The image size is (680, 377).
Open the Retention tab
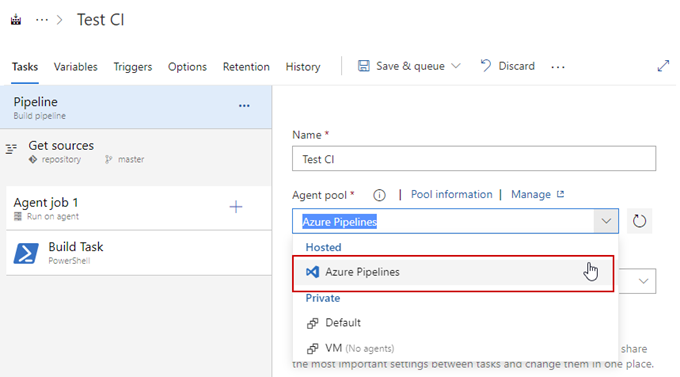pos(246,67)
